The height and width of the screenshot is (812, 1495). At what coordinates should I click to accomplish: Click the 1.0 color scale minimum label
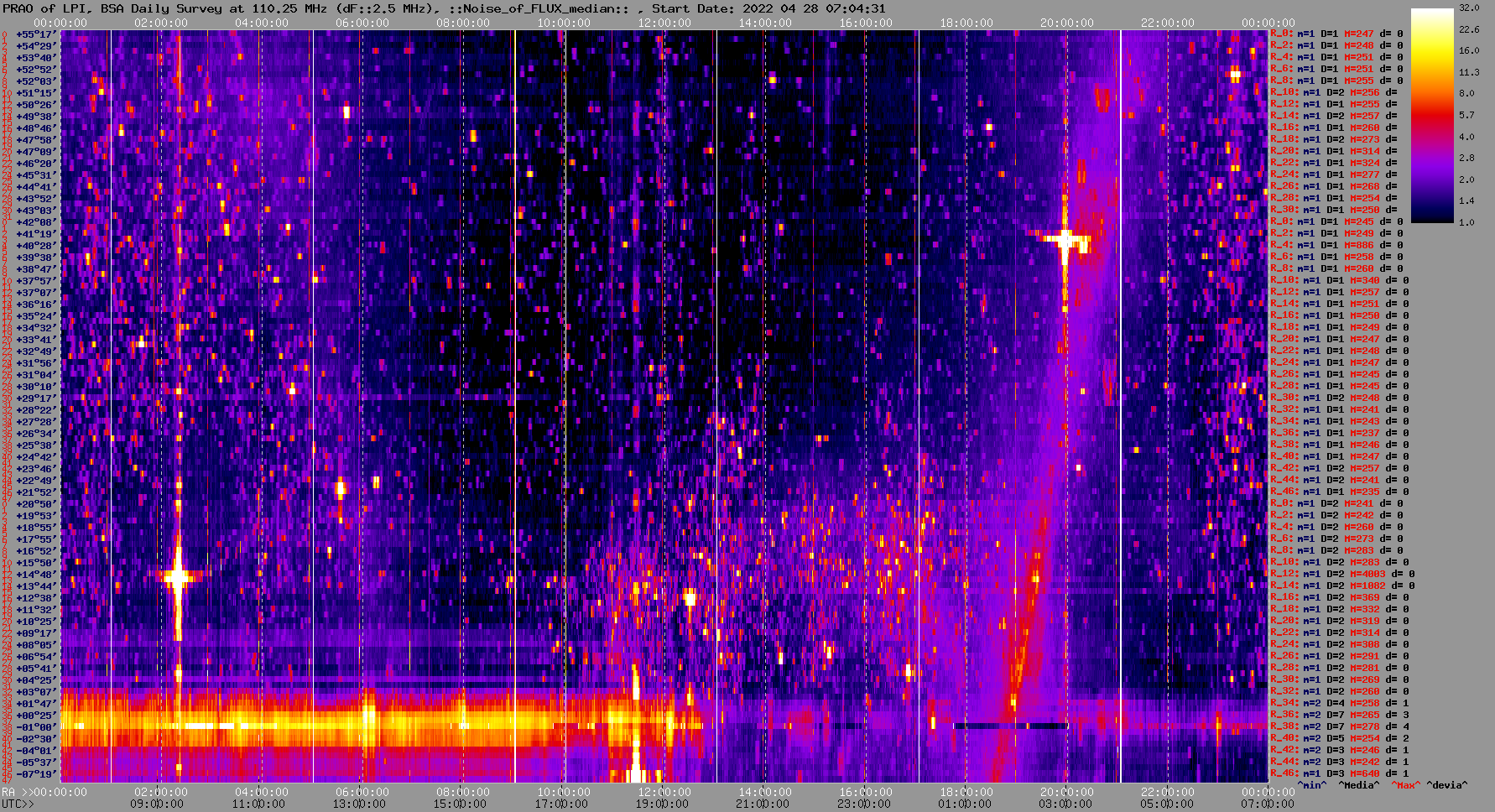1466,222
